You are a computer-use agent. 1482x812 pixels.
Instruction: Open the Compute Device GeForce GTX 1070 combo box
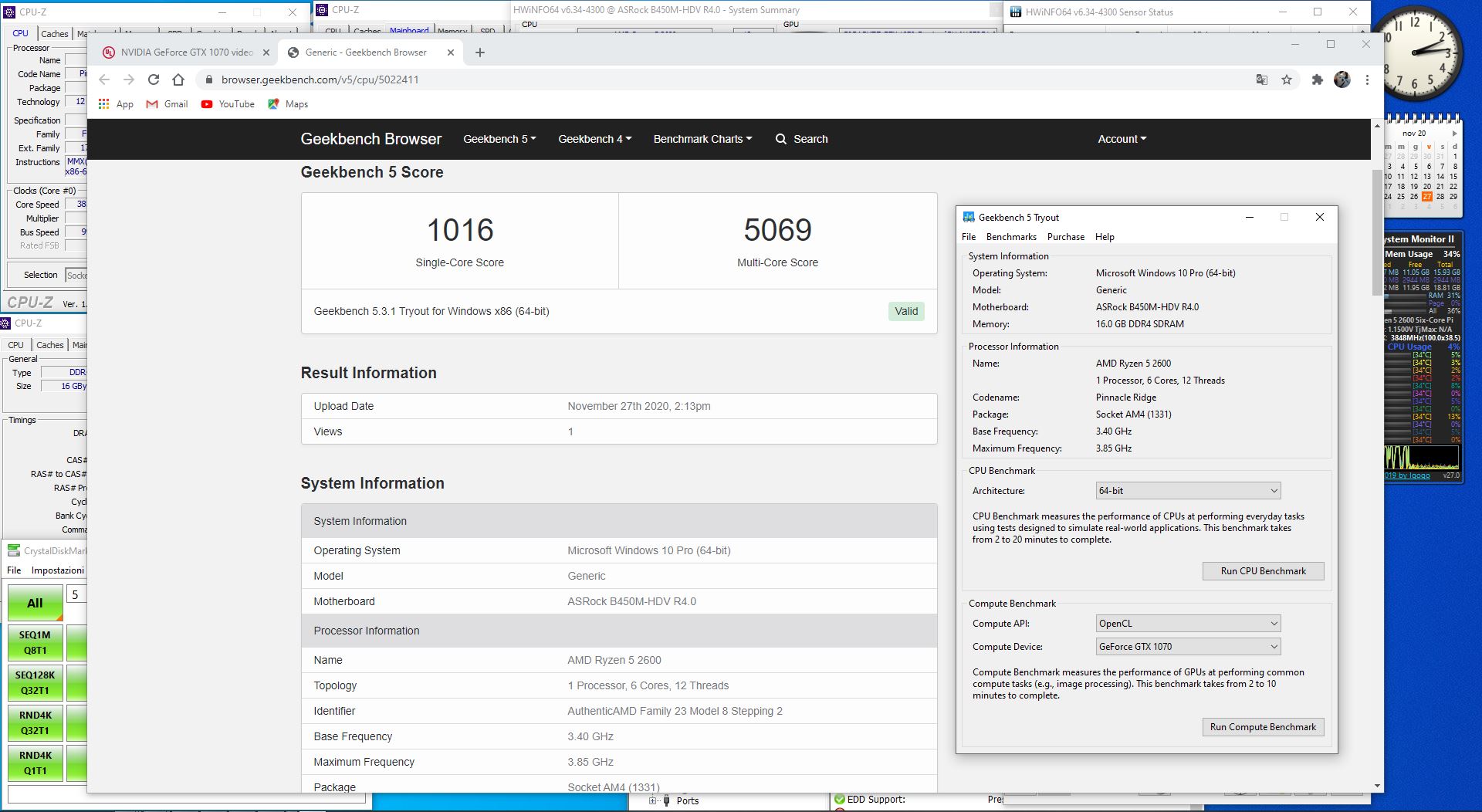coord(1188,647)
